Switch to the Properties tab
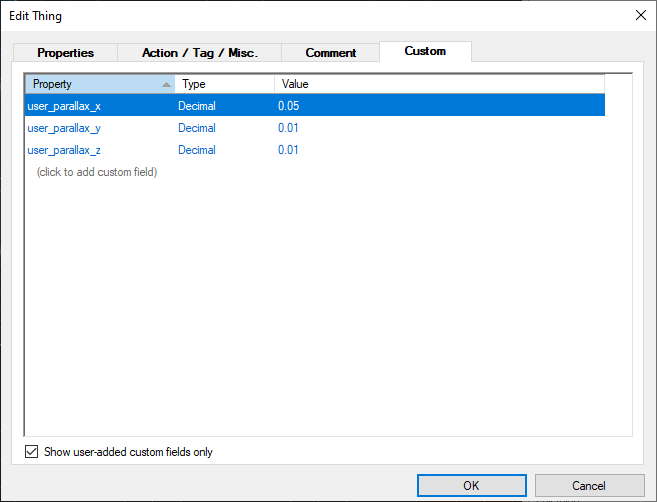Screen dimensions: 657x502 pos(65,53)
